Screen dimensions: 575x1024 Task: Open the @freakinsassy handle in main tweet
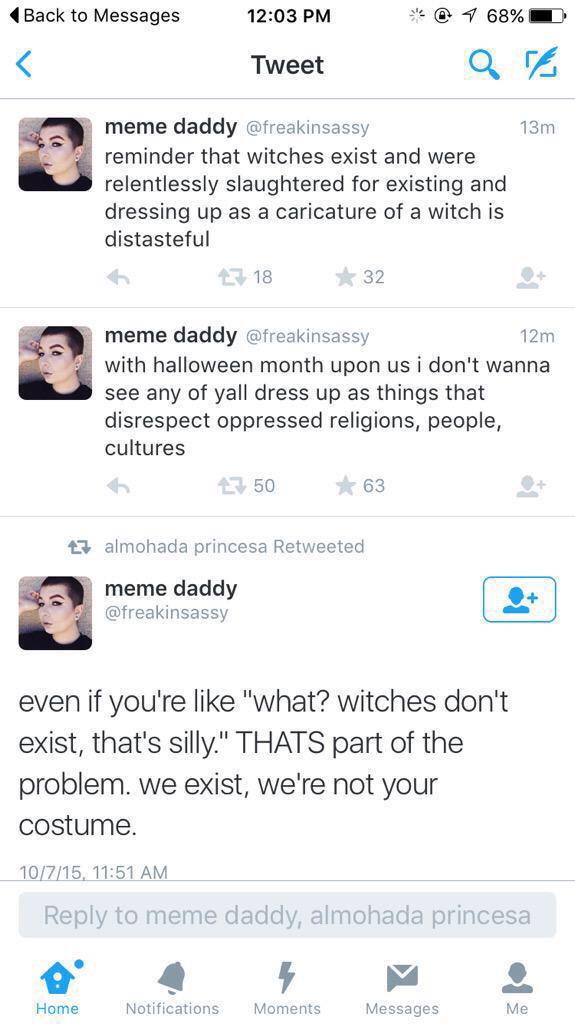click(x=166, y=613)
